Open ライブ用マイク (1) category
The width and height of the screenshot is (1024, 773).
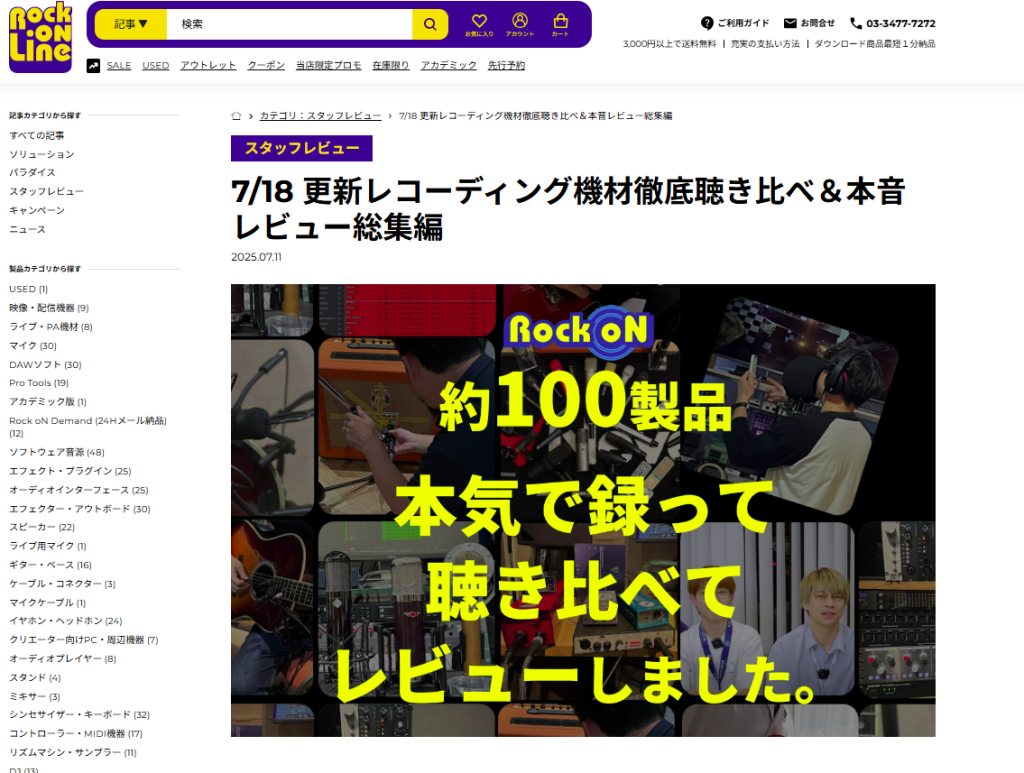[48, 546]
